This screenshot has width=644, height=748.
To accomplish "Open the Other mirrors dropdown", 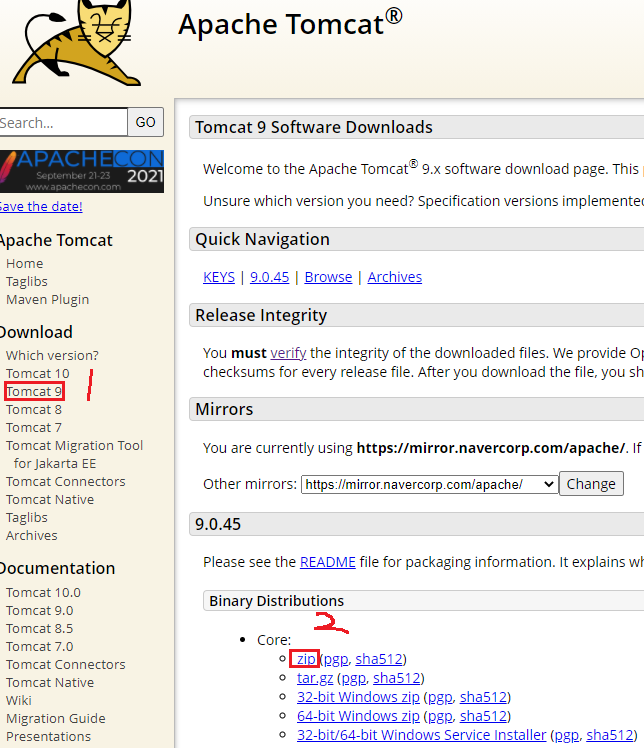I will [x=429, y=484].
